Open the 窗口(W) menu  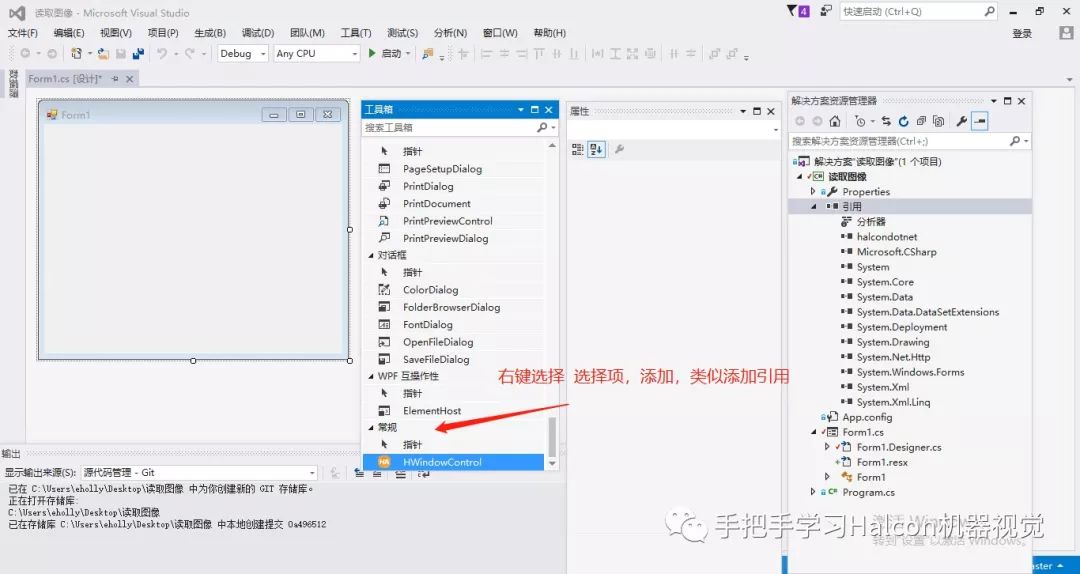point(500,33)
